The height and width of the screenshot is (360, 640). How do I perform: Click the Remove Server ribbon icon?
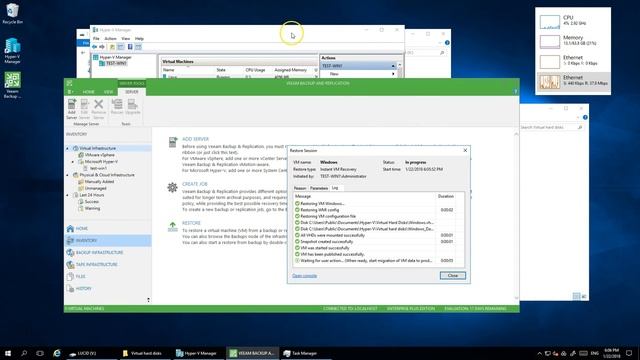pos(98,109)
